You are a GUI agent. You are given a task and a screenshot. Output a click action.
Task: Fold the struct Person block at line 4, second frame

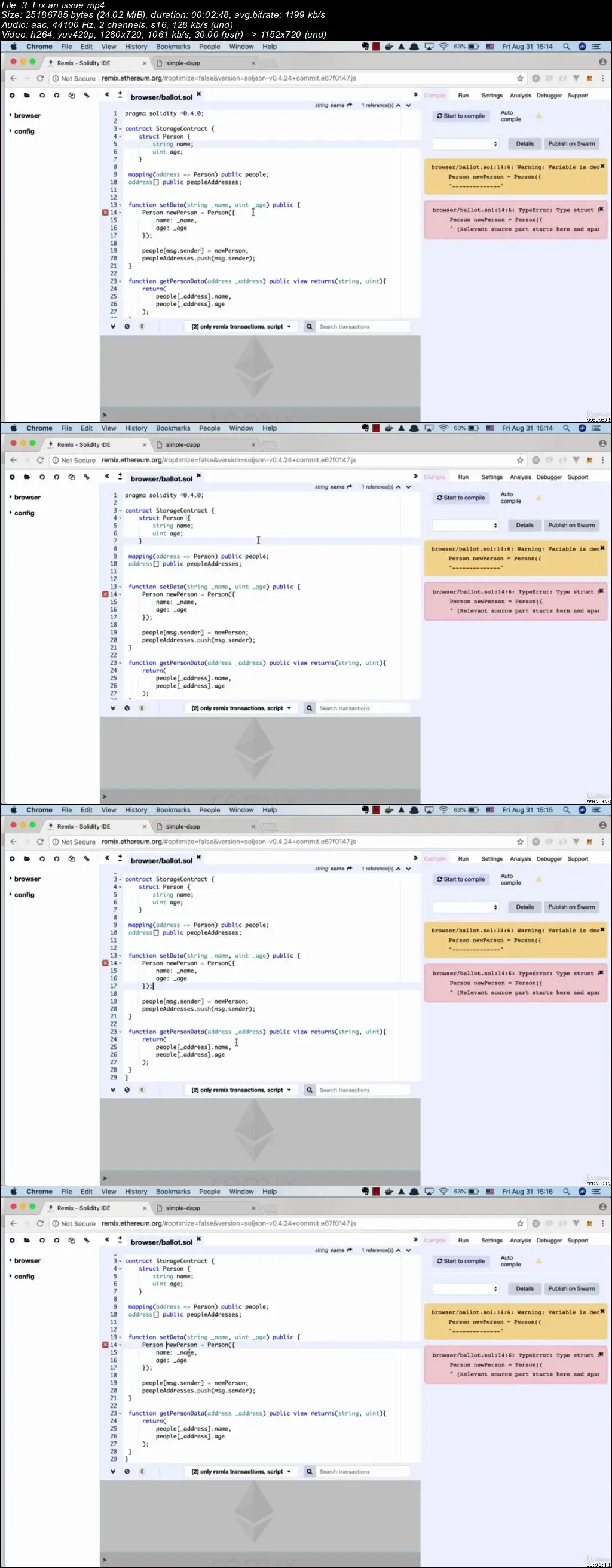point(121,518)
